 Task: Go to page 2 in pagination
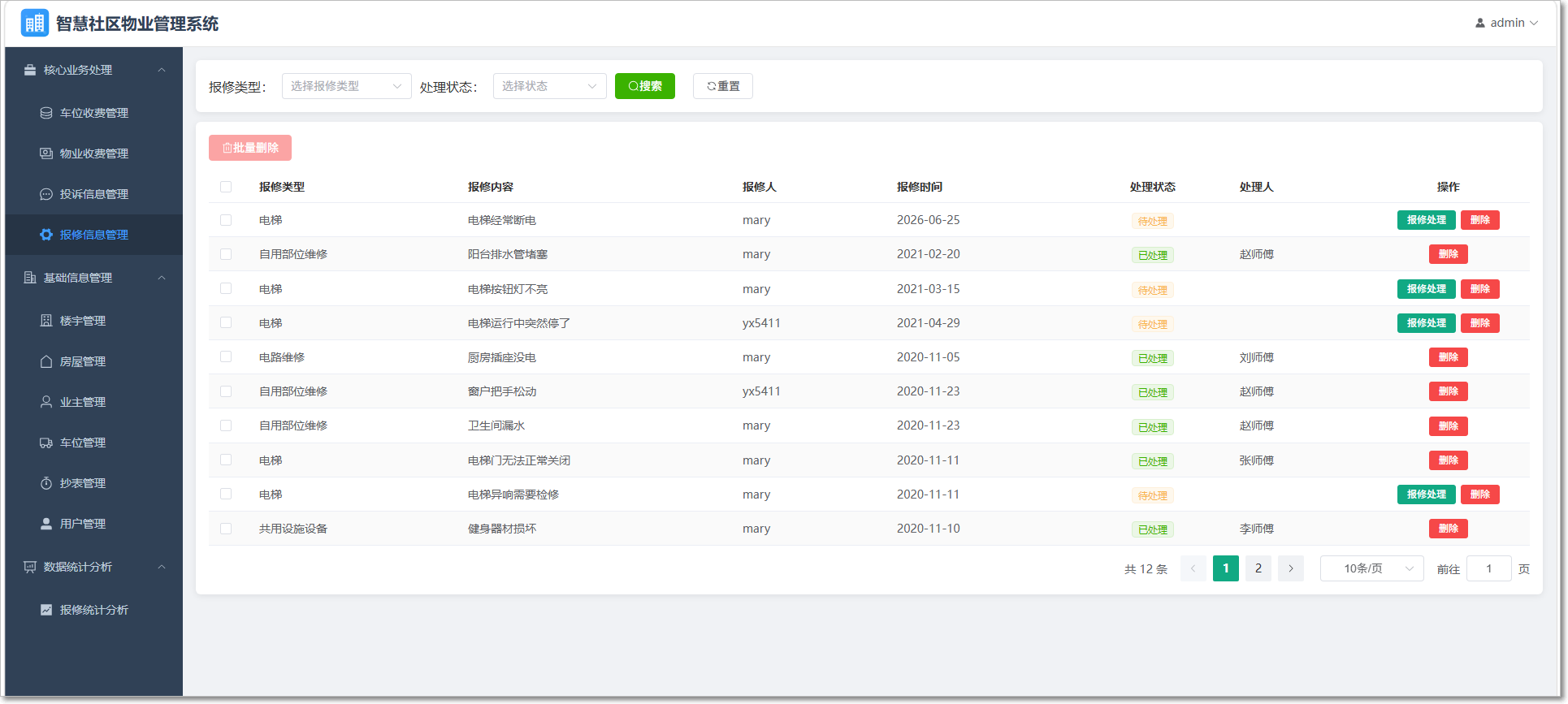(x=1258, y=568)
